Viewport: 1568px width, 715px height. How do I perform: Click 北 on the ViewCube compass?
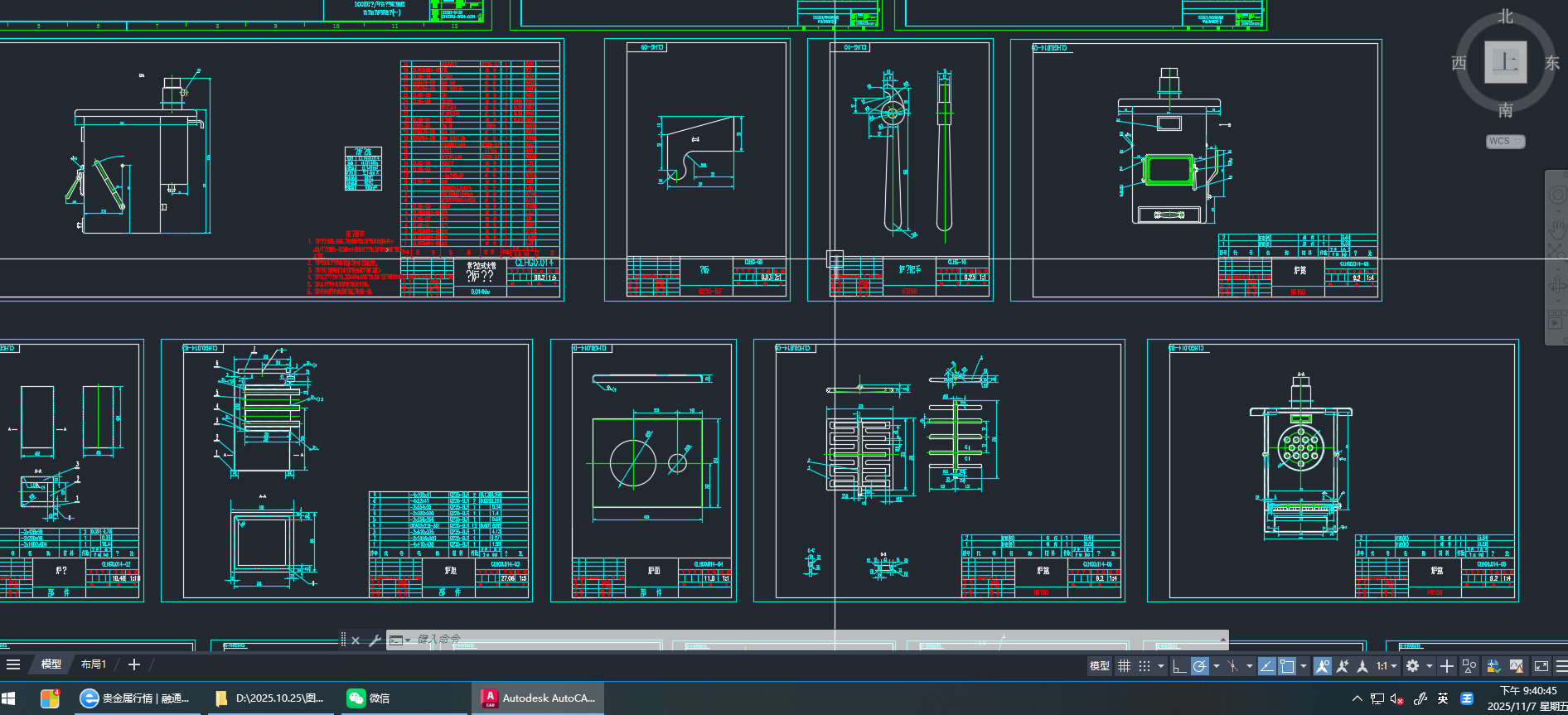pyautogui.click(x=1506, y=17)
